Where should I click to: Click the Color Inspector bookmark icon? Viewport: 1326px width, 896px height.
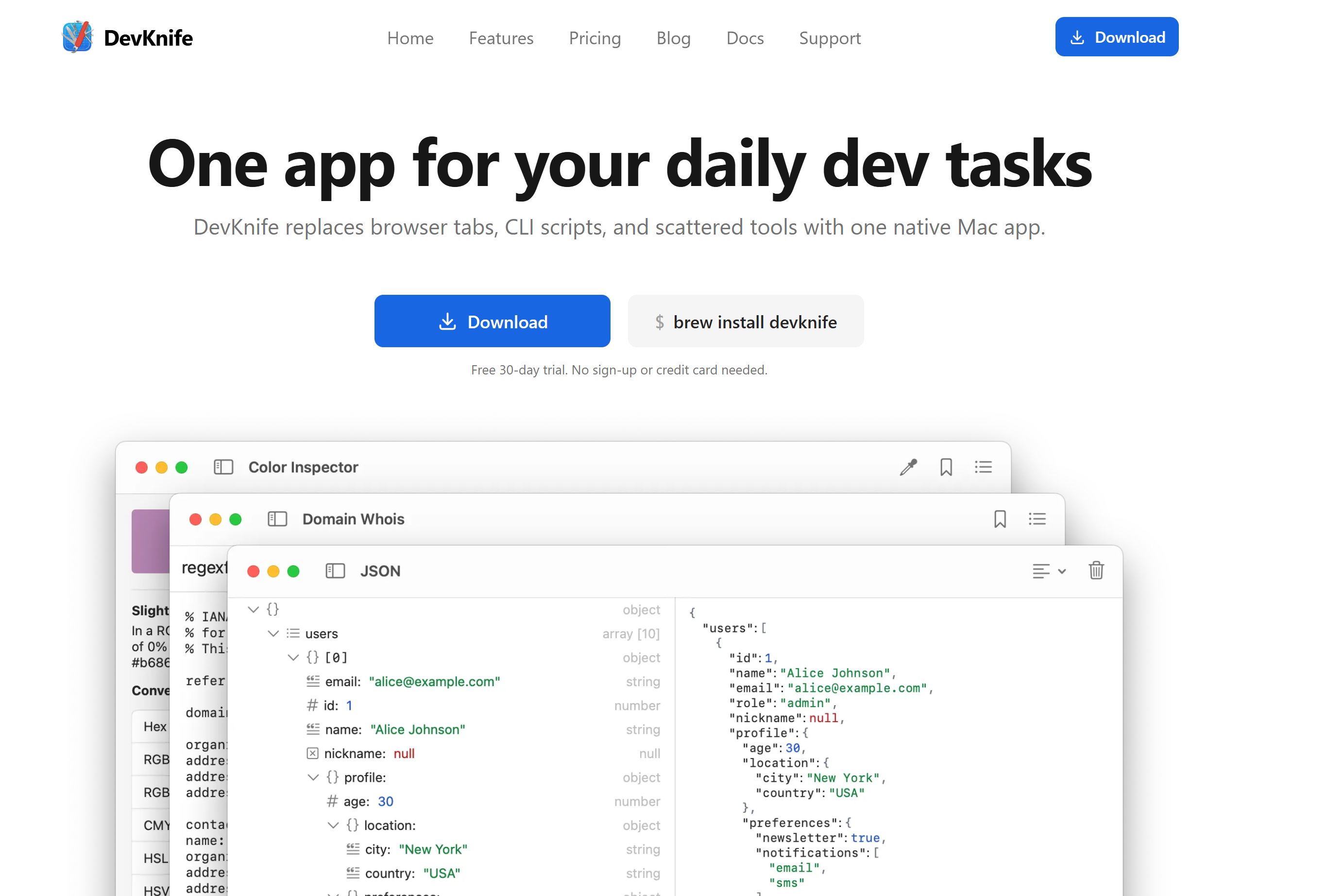click(946, 467)
